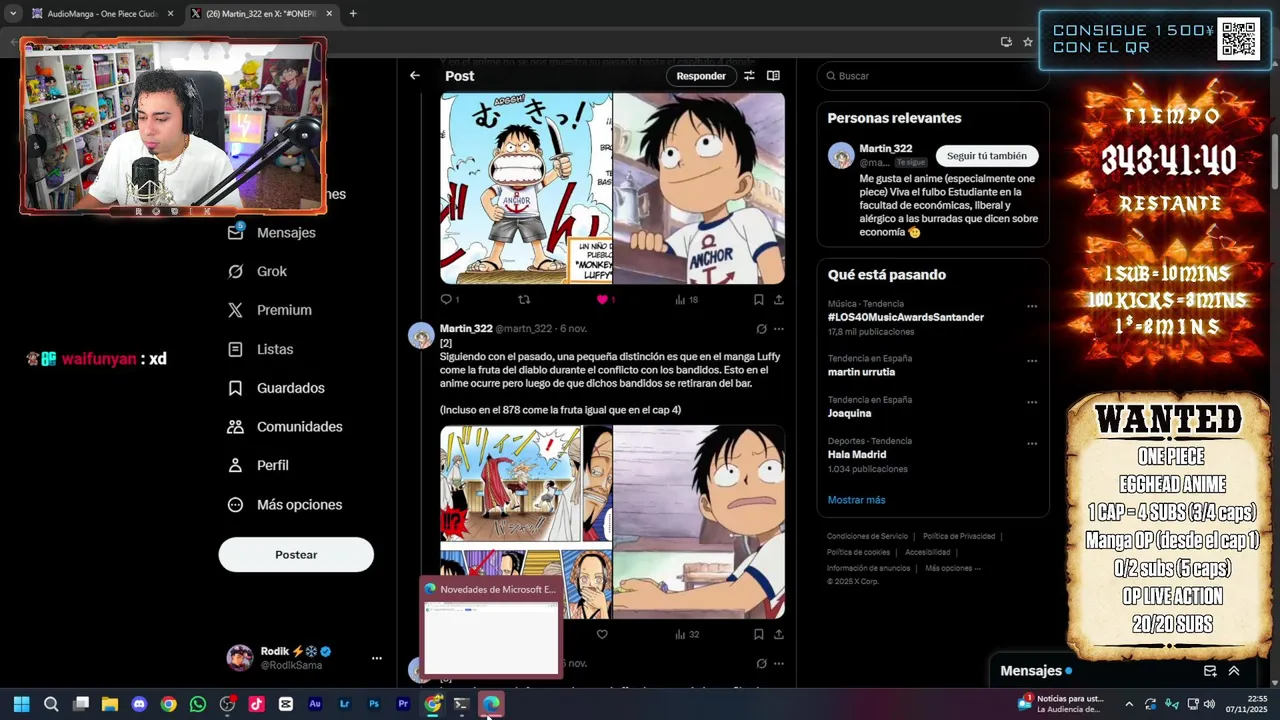The width and height of the screenshot is (1280, 720).
Task: Click Martin_322 avatar on post [2]
Action: coord(421,335)
